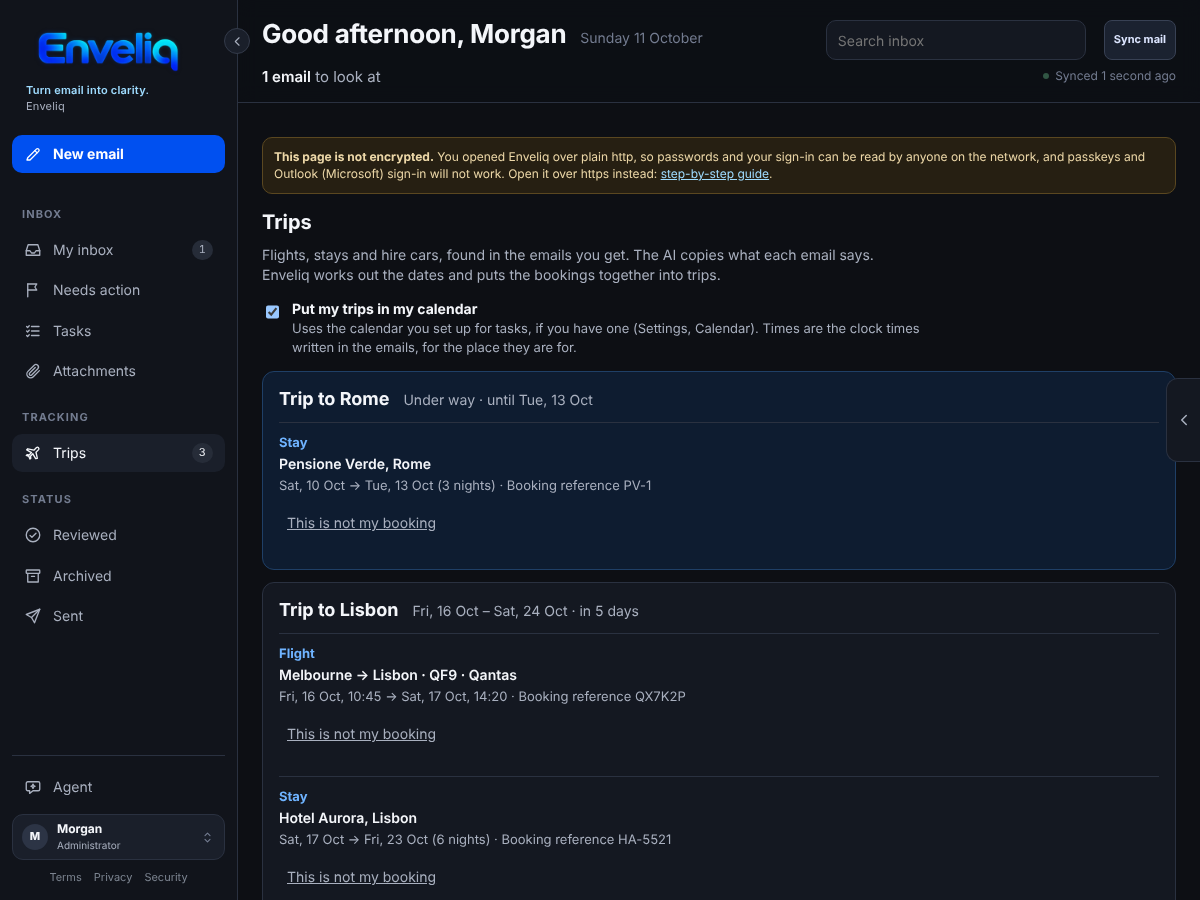Click the Attachments paperclip icon
This screenshot has width=1200, height=900.
click(33, 371)
